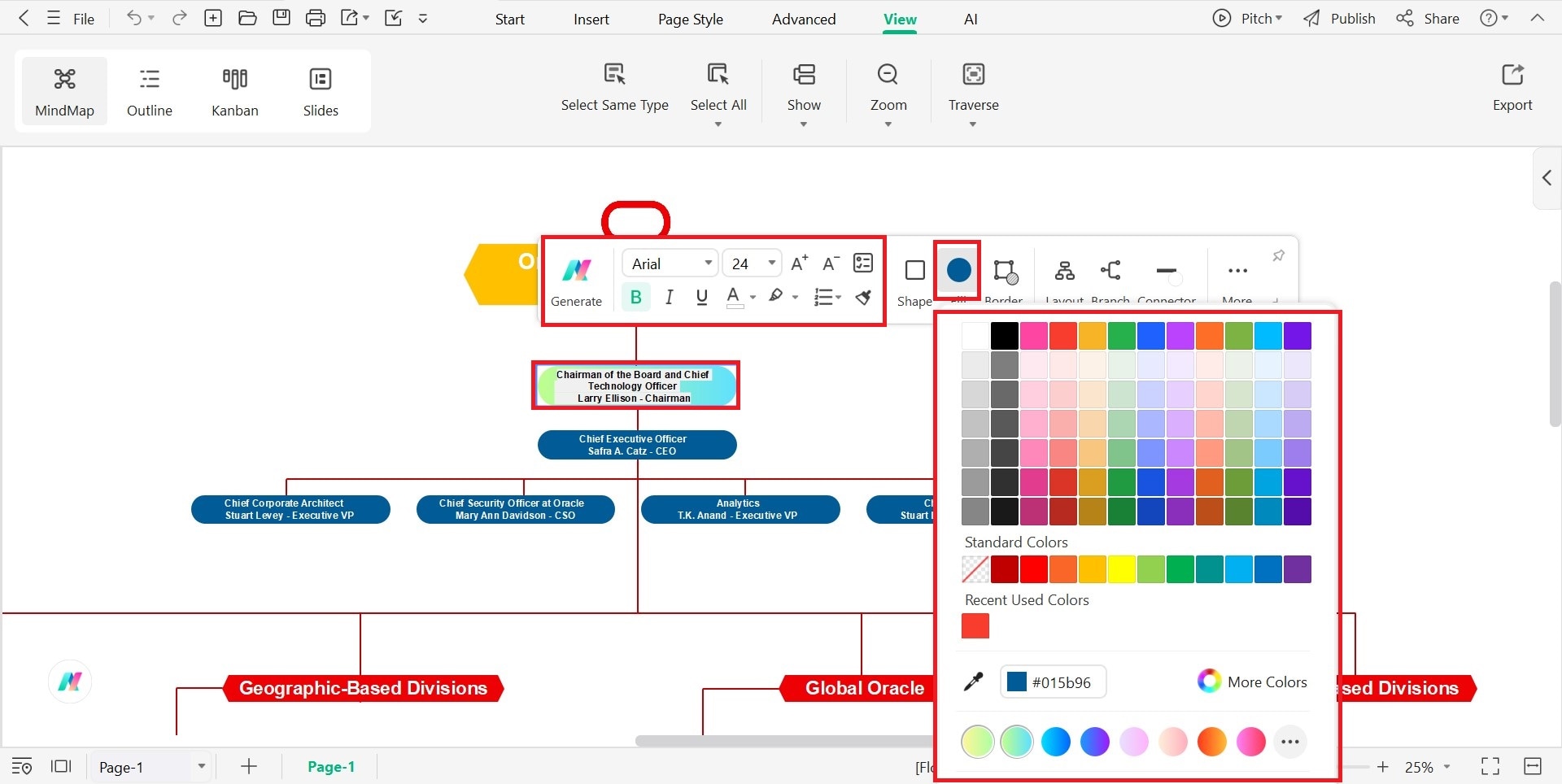Open More Colors dialog
The image size is (1562, 784).
(x=1252, y=682)
